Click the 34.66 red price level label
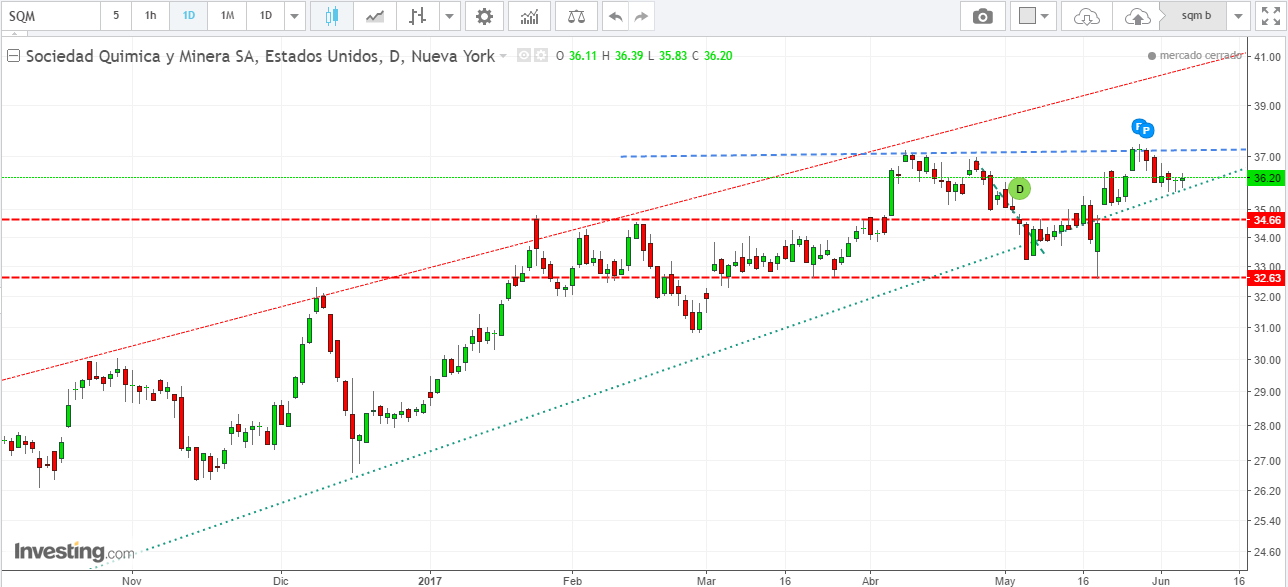1288x587 pixels. (1267, 219)
